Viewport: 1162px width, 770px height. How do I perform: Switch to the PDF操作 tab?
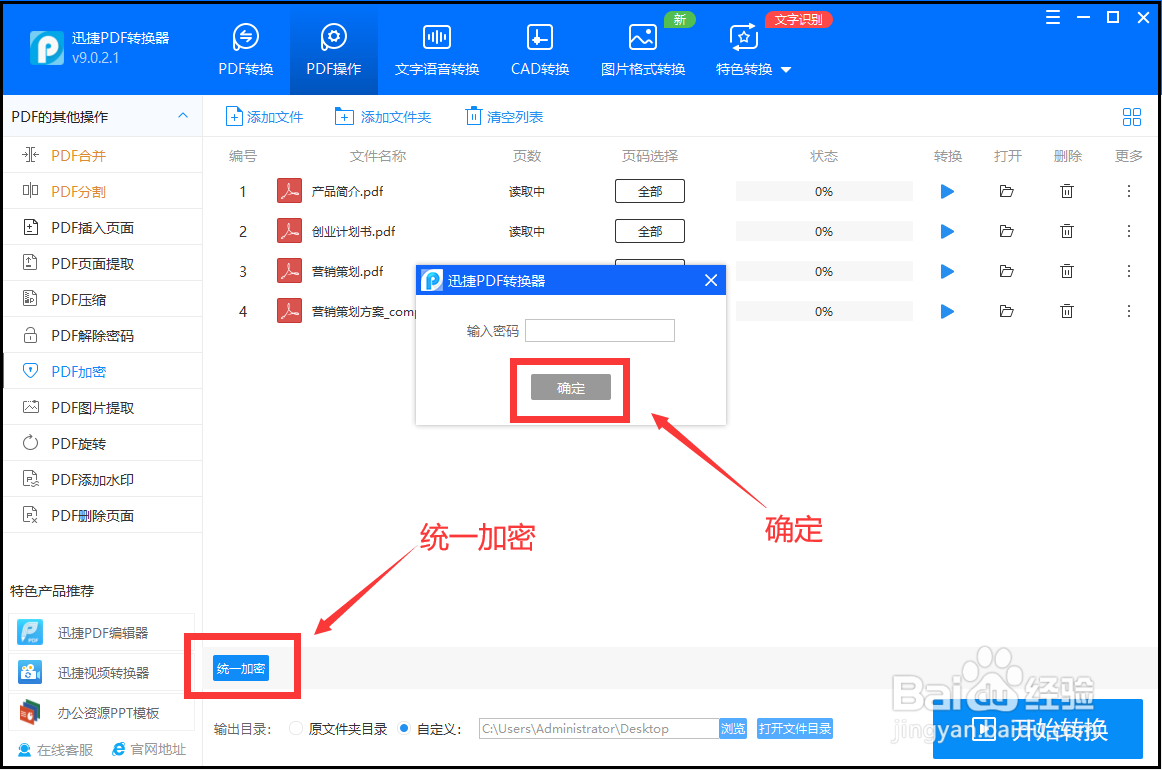pyautogui.click(x=333, y=50)
